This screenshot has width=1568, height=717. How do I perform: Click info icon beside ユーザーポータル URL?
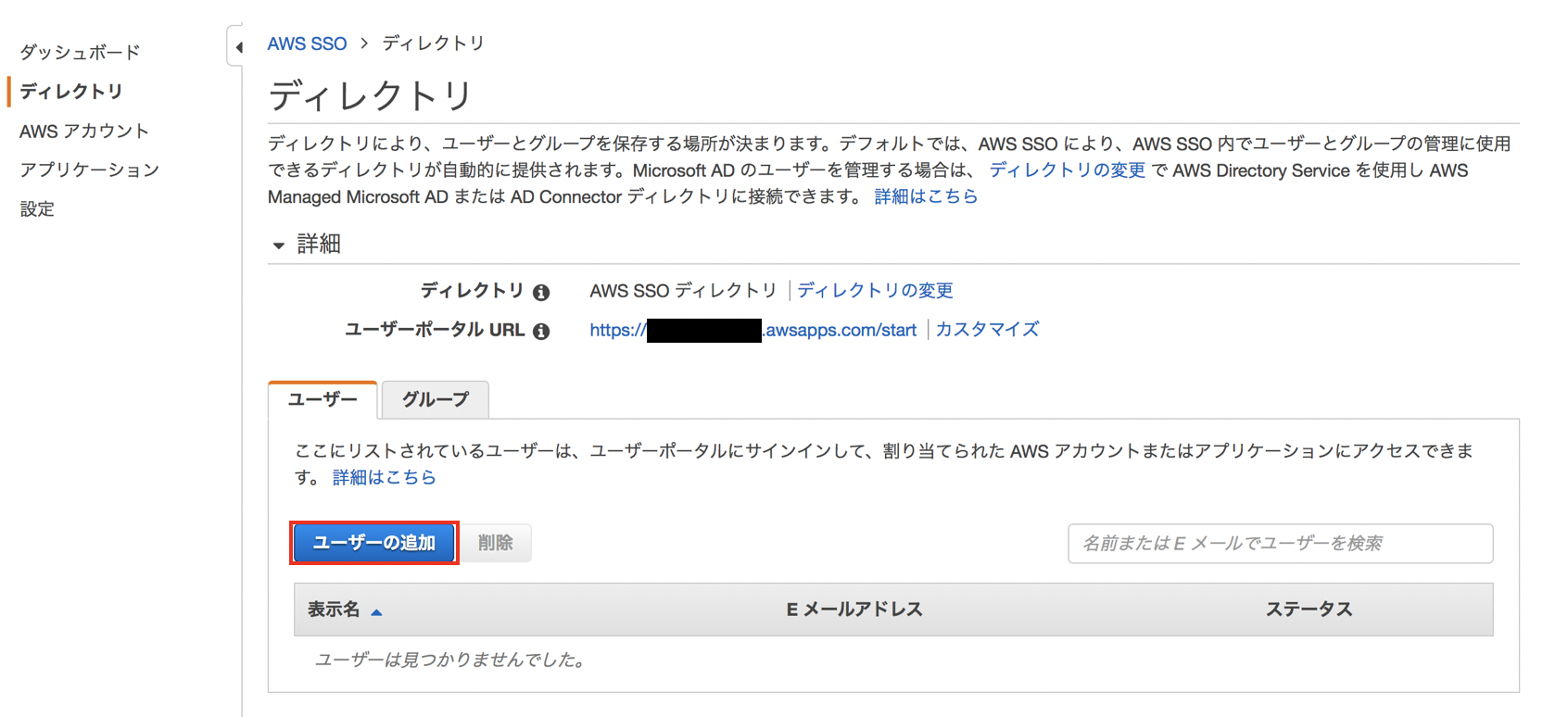click(x=541, y=332)
